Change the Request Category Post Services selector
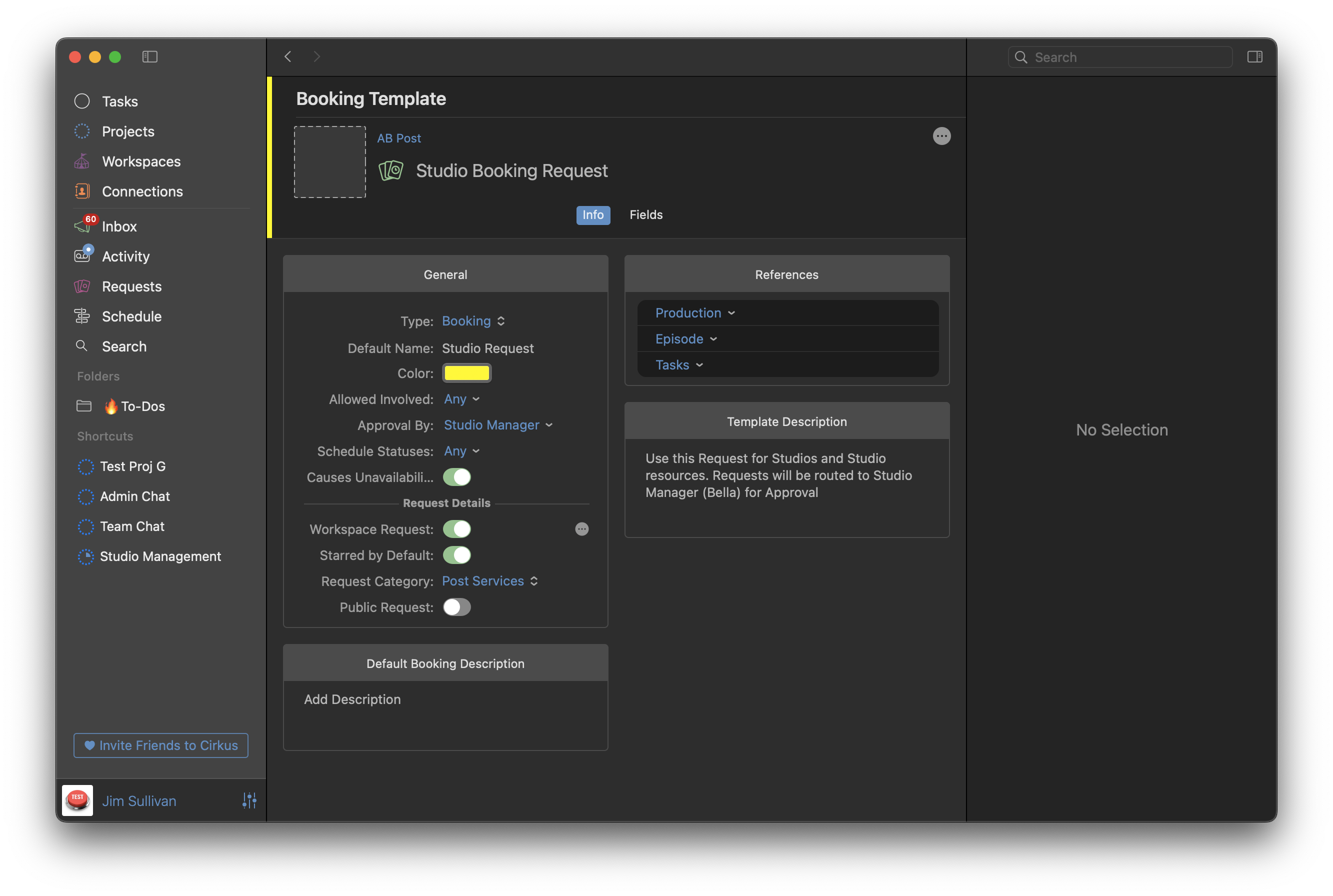The height and width of the screenshot is (896, 1333). click(x=489, y=581)
